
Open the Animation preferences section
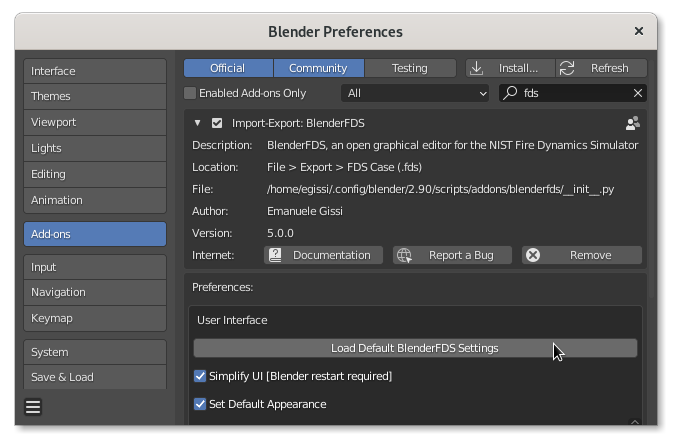(95, 200)
